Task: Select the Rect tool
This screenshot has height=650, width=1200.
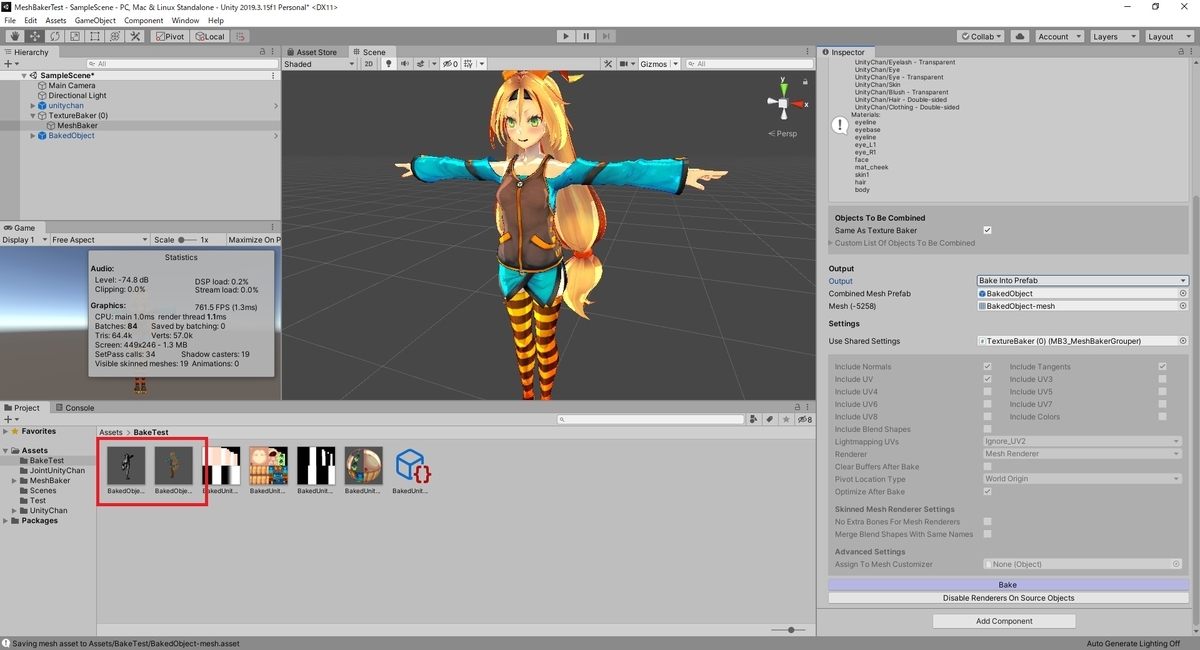Action: (x=94, y=36)
